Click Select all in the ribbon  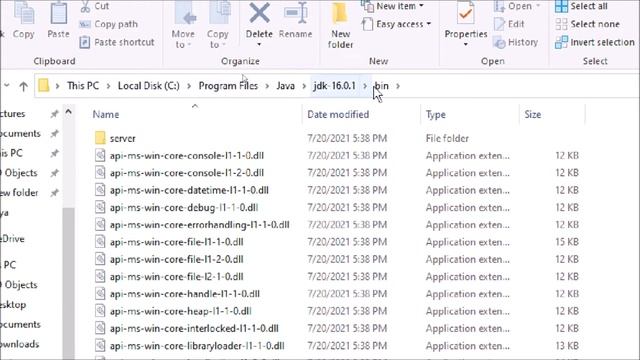[x=581, y=6]
